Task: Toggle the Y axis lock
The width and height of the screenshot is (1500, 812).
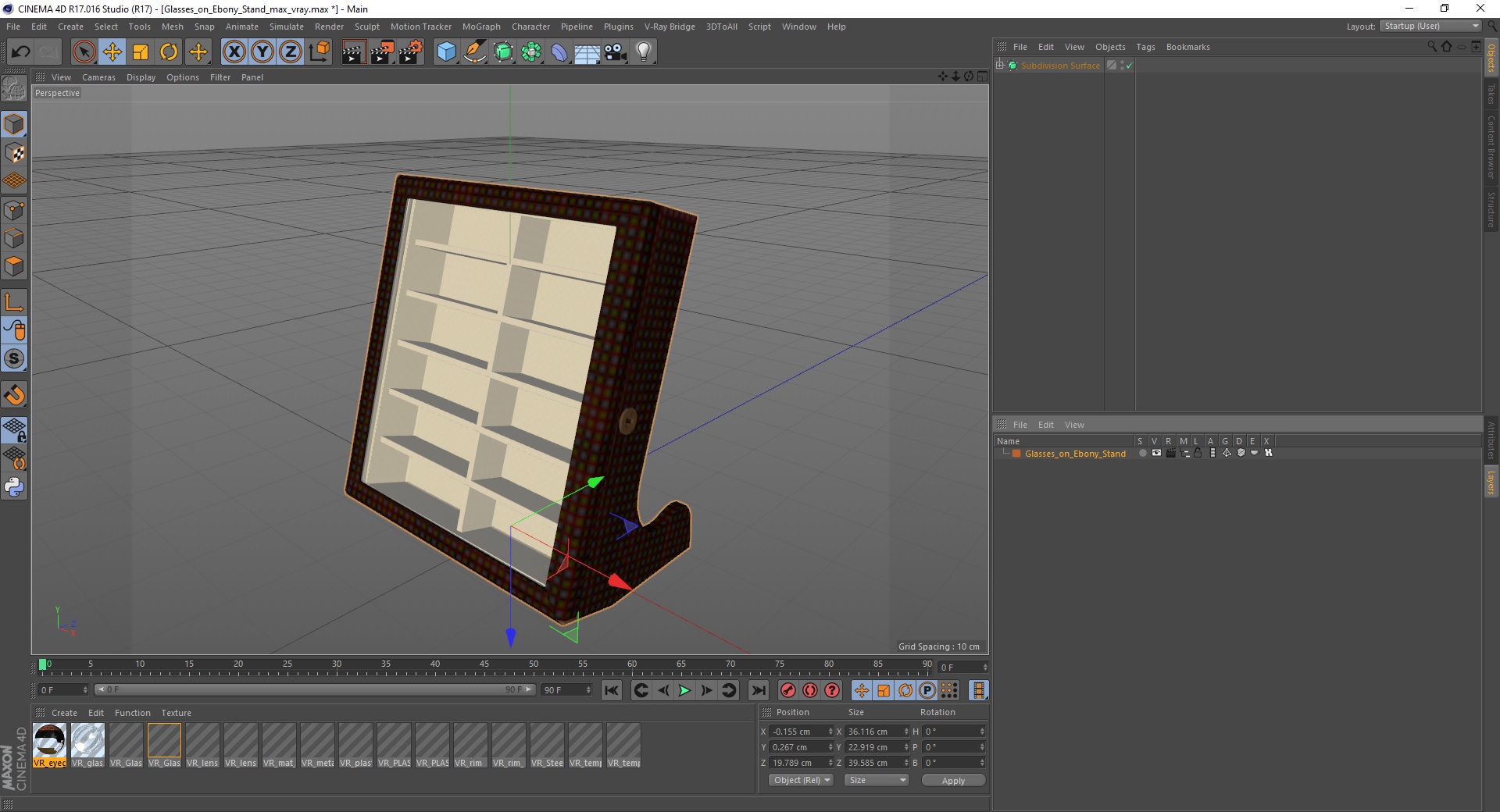Action: [x=262, y=52]
